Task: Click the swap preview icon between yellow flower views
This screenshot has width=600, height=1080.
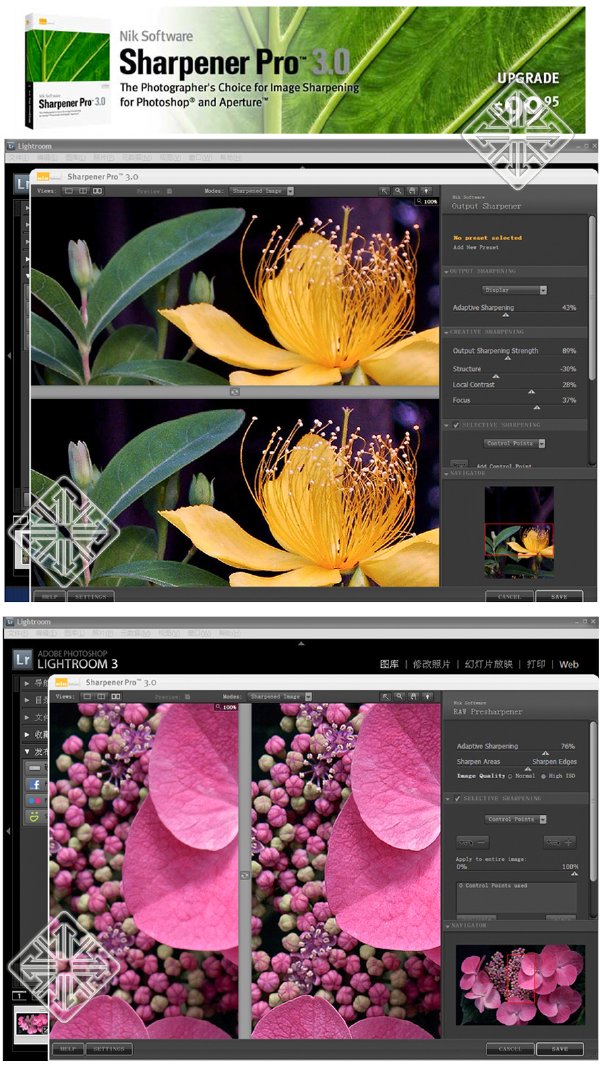Action: point(235,391)
